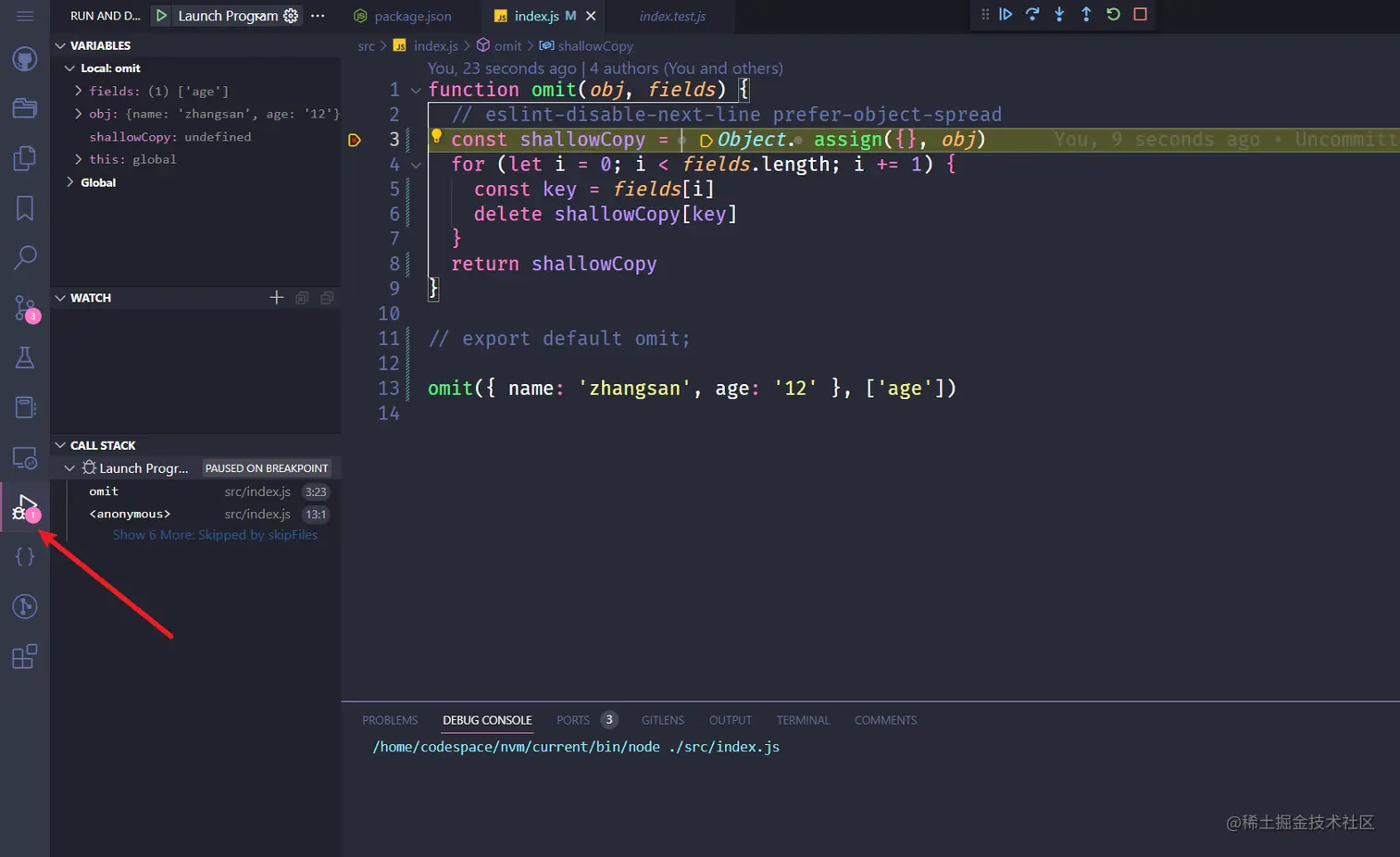Restart the debugging session
This screenshot has height=857, width=1400.
click(x=1113, y=14)
